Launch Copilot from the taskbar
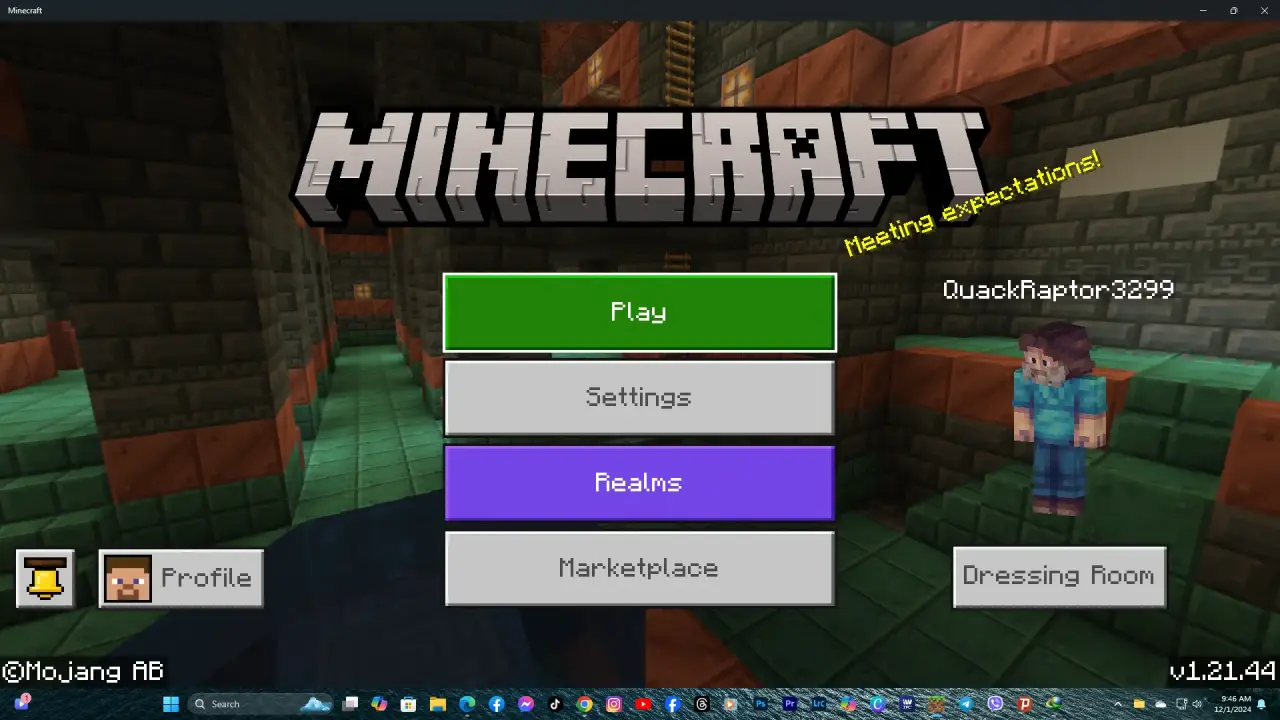 tap(379, 704)
